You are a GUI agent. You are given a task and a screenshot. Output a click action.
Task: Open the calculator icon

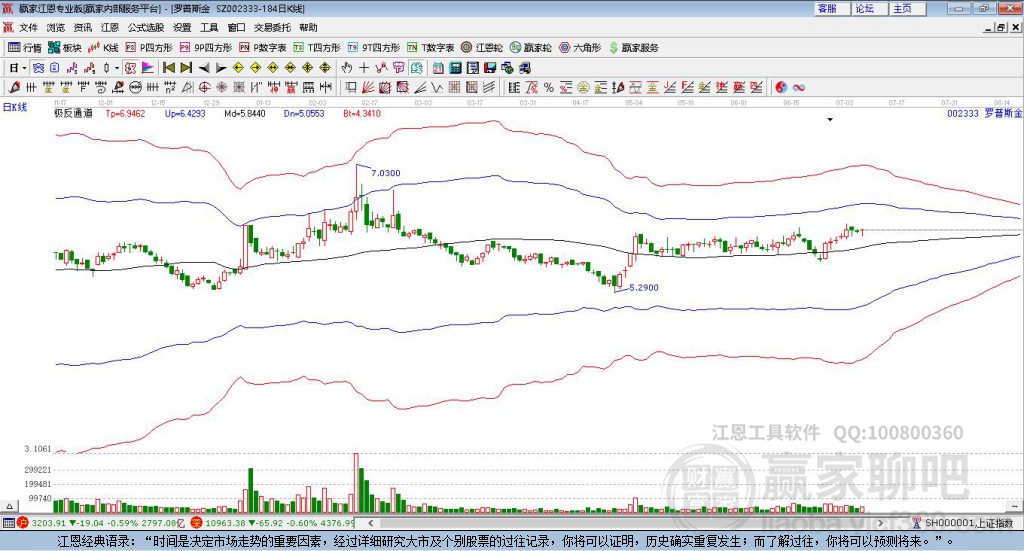tap(456, 68)
